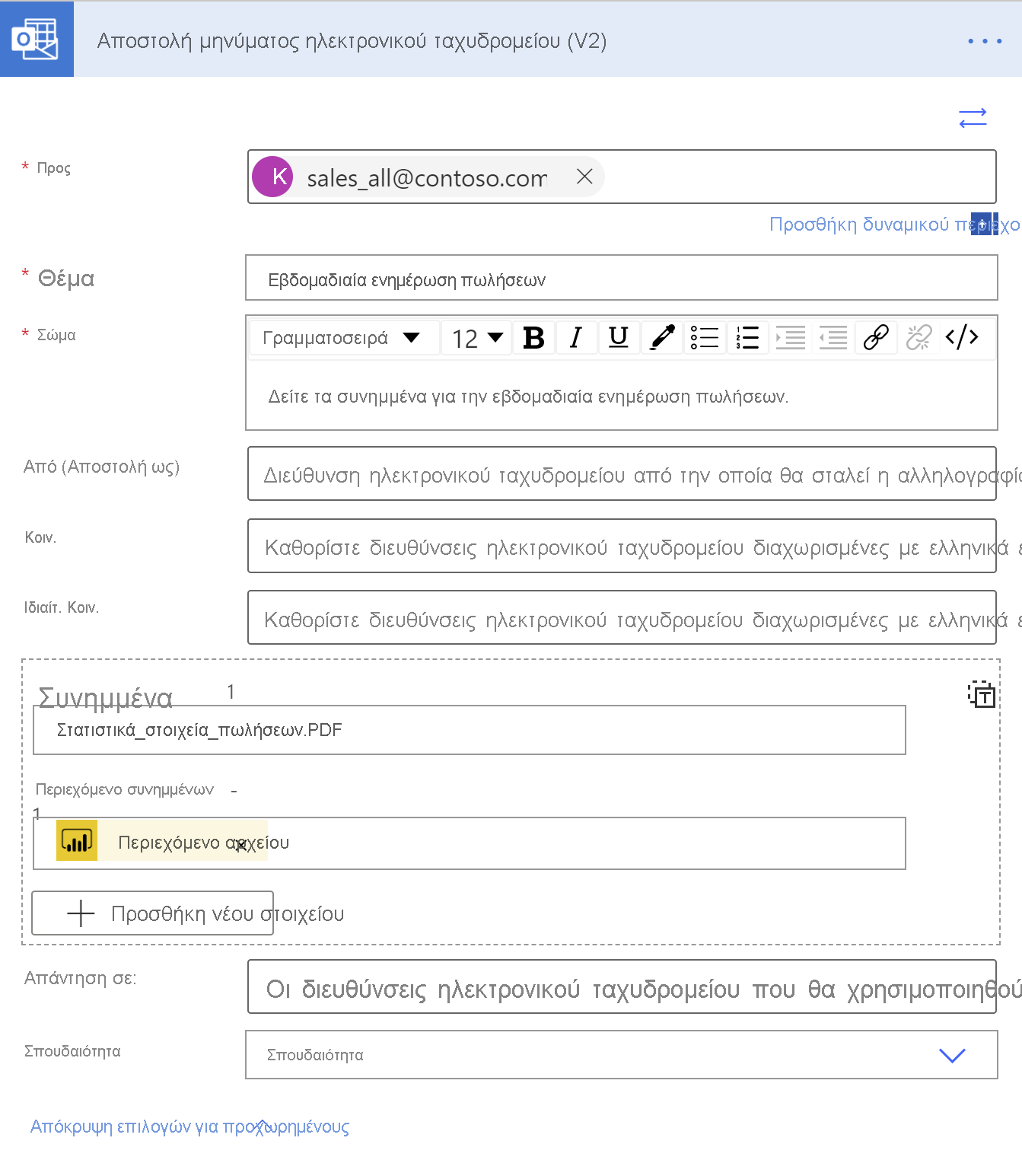Click the Περιεχόμενο συνημμένων label
Screen dimensions: 1022x1176
[x=125, y=789]
